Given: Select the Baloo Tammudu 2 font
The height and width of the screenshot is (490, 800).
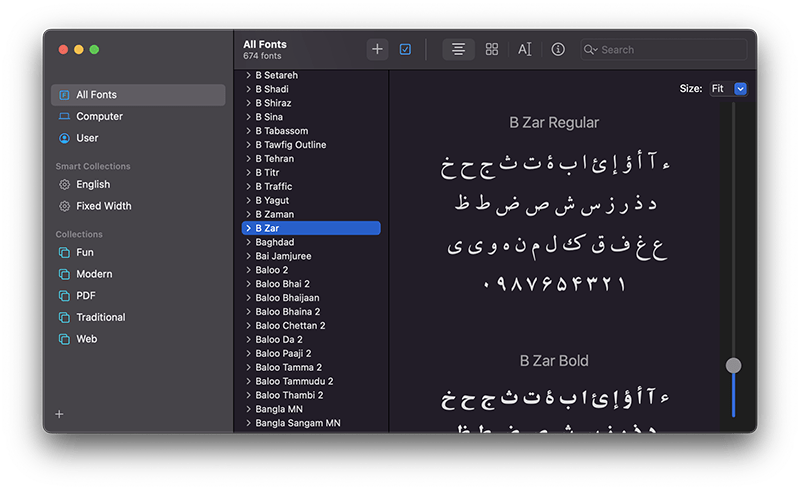Looking at the screenshot, I should (x=311, y=381).
